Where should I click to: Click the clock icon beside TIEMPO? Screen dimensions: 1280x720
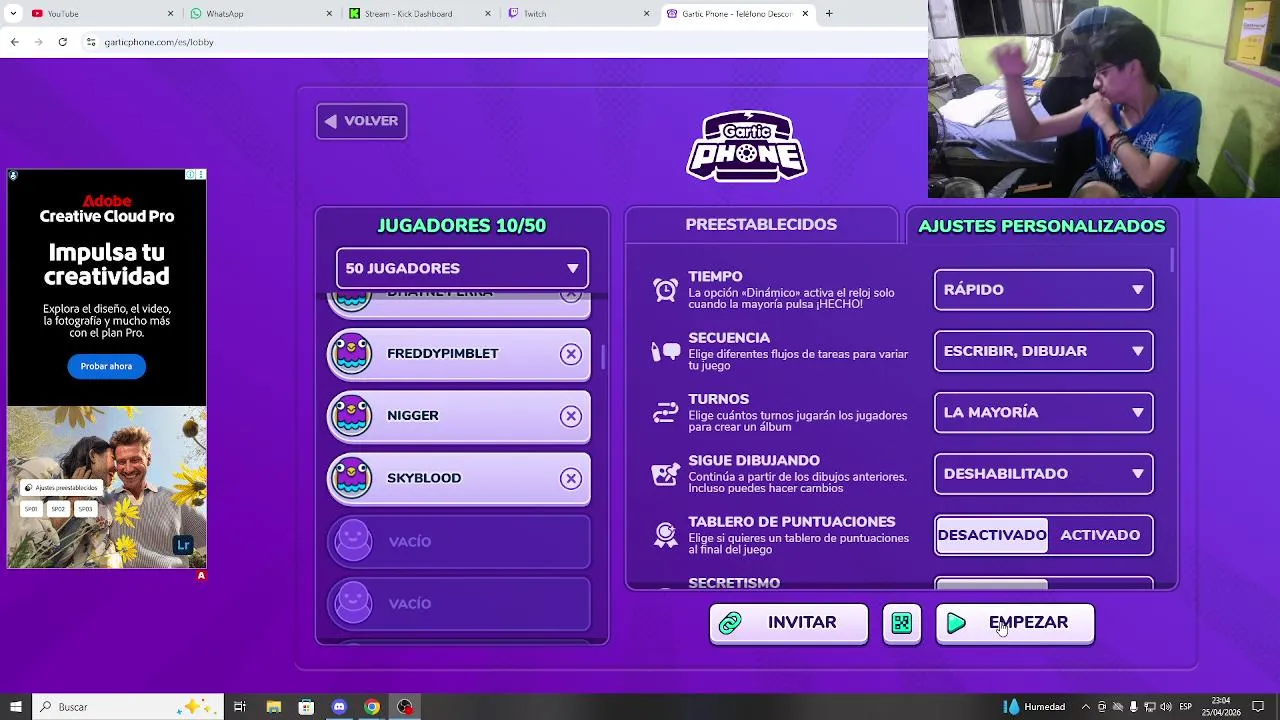click(x=665, y=290)
